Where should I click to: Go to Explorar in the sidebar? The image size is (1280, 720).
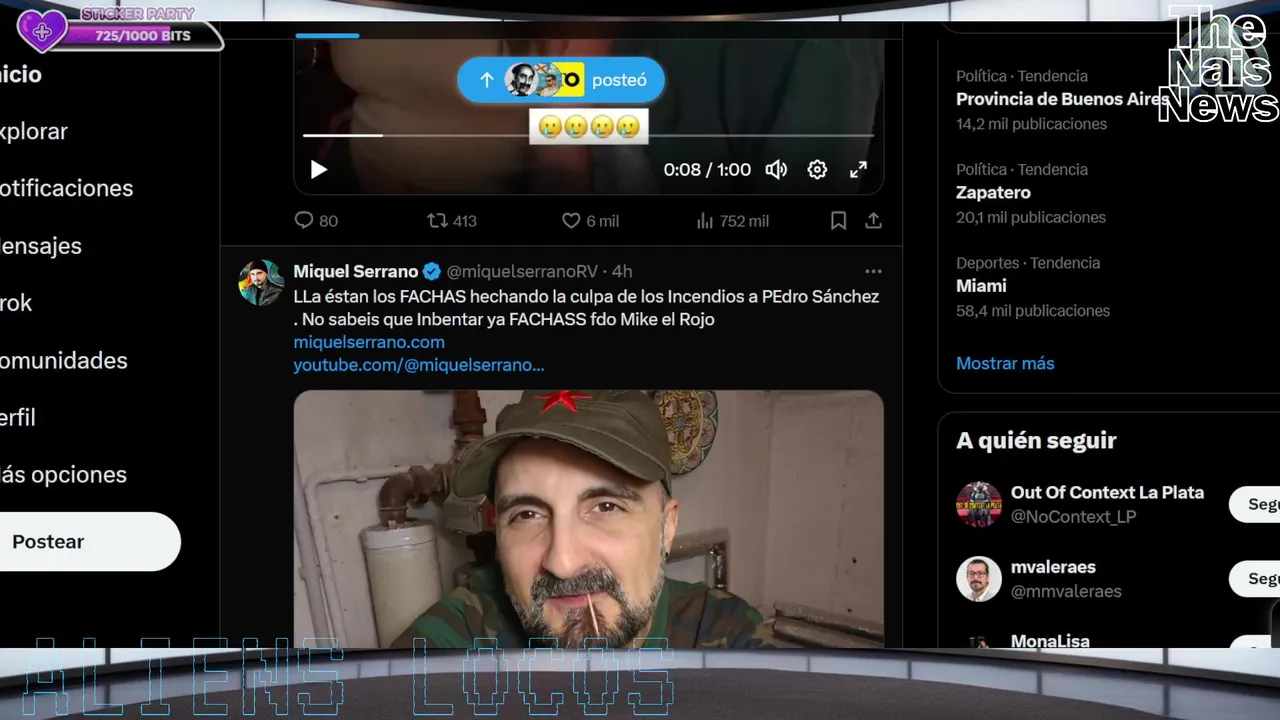pyautogui.click(x=34, y=131)
